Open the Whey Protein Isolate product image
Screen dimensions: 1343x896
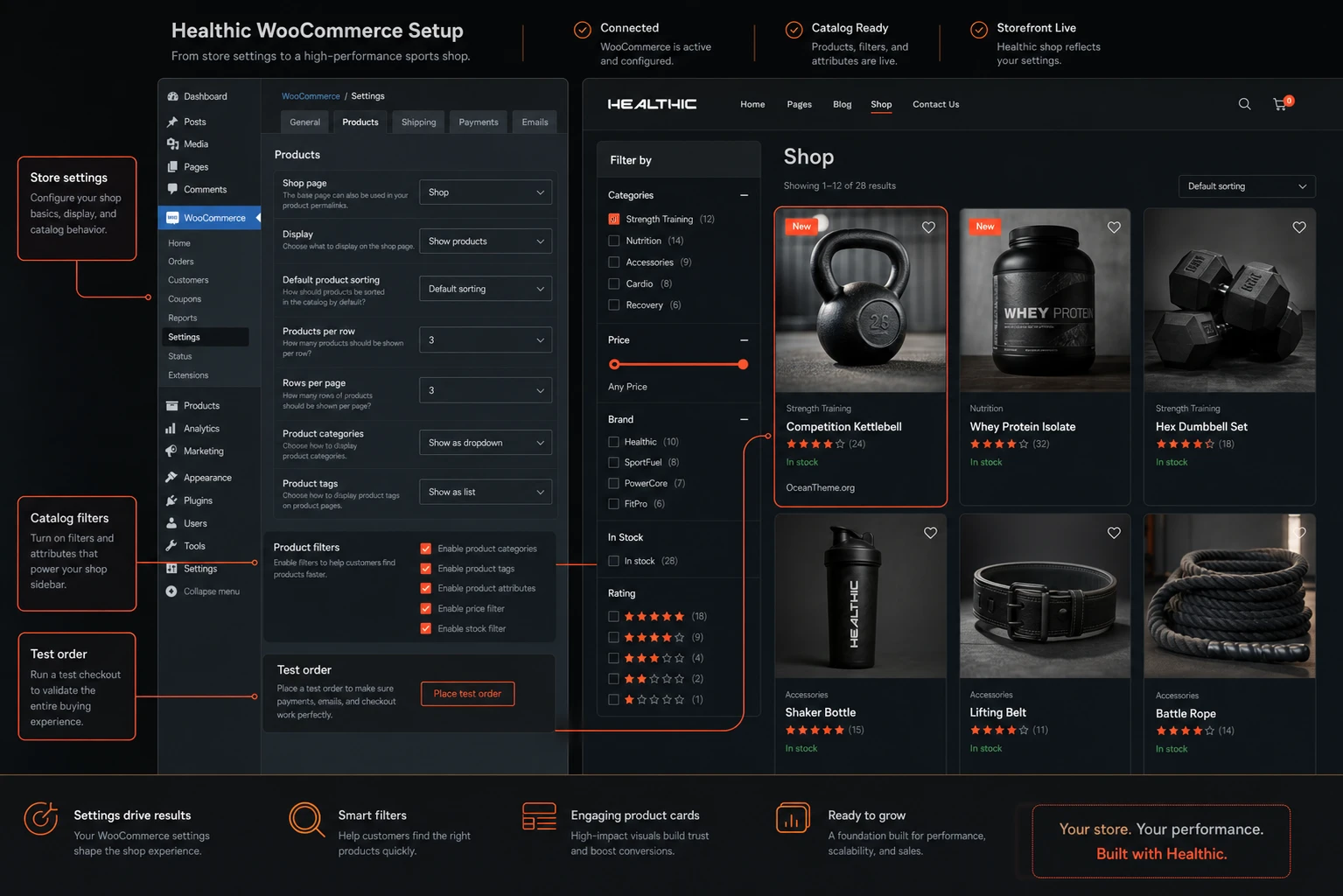(x=1045, y=300)
